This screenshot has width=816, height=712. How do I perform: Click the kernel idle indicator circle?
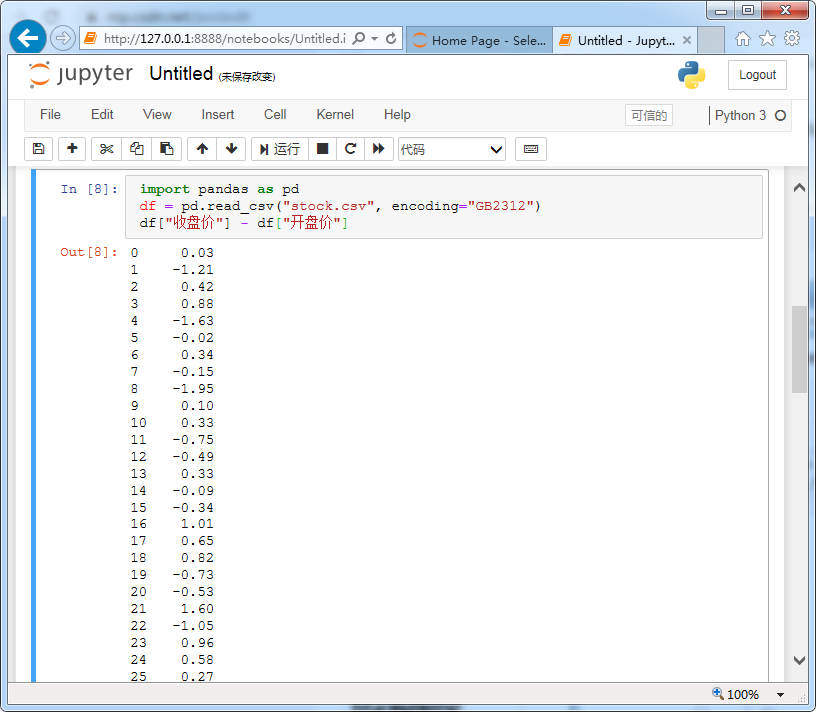coord(780,116)
